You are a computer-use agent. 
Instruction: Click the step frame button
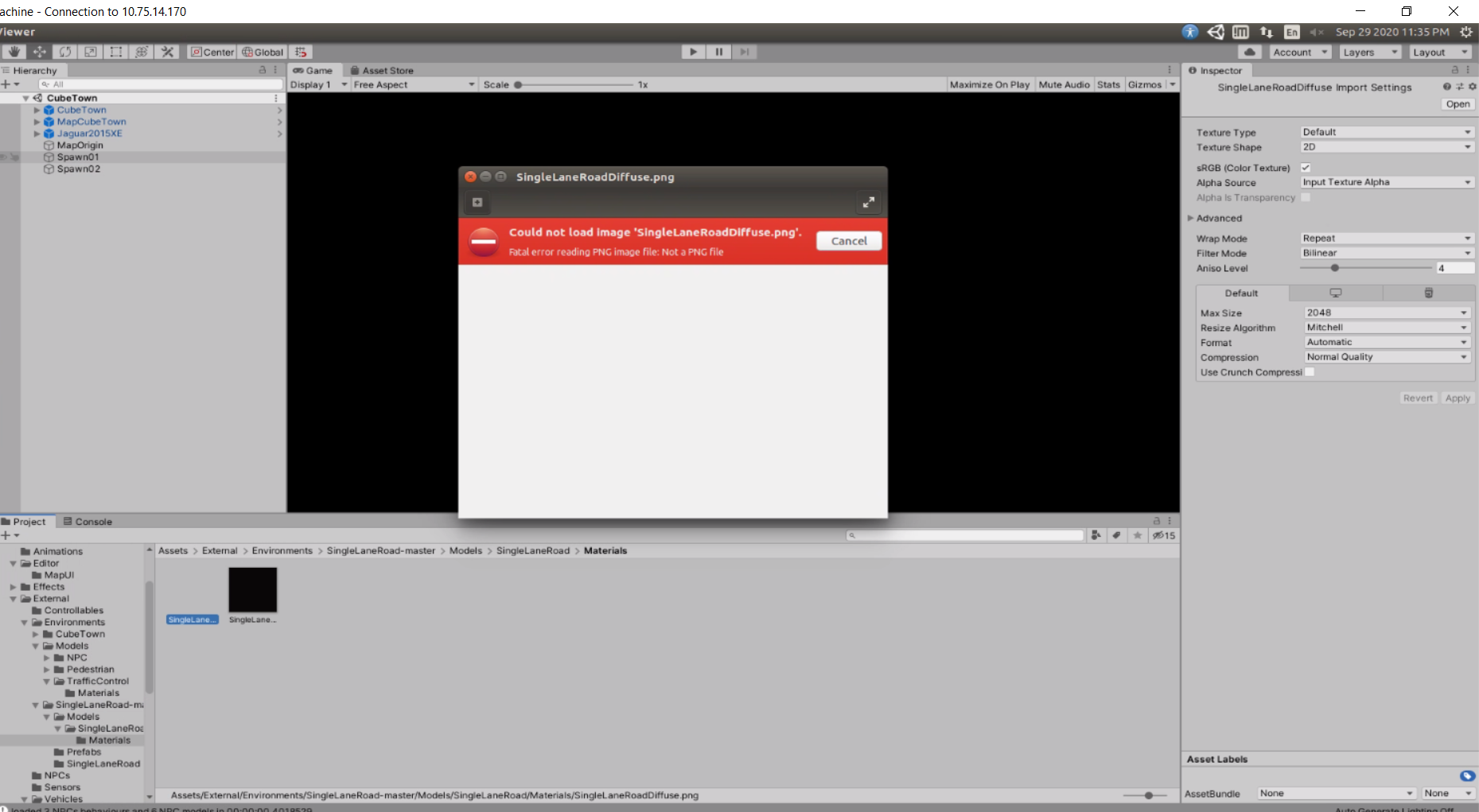[x=745, y=52]
